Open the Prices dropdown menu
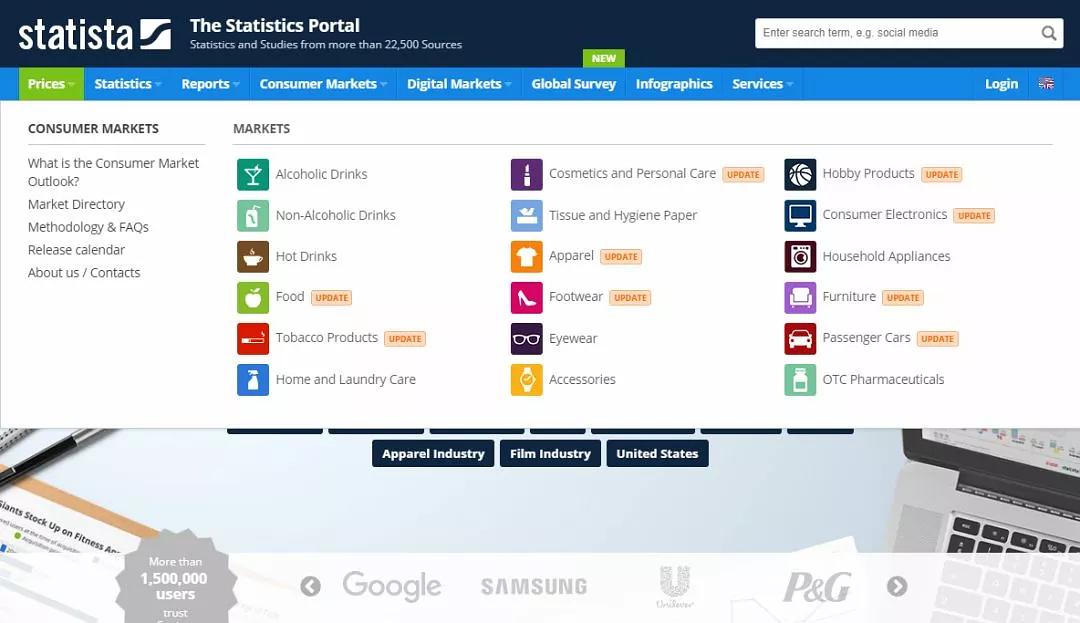This screenshot has height=623, width=1080. point(51,84)
